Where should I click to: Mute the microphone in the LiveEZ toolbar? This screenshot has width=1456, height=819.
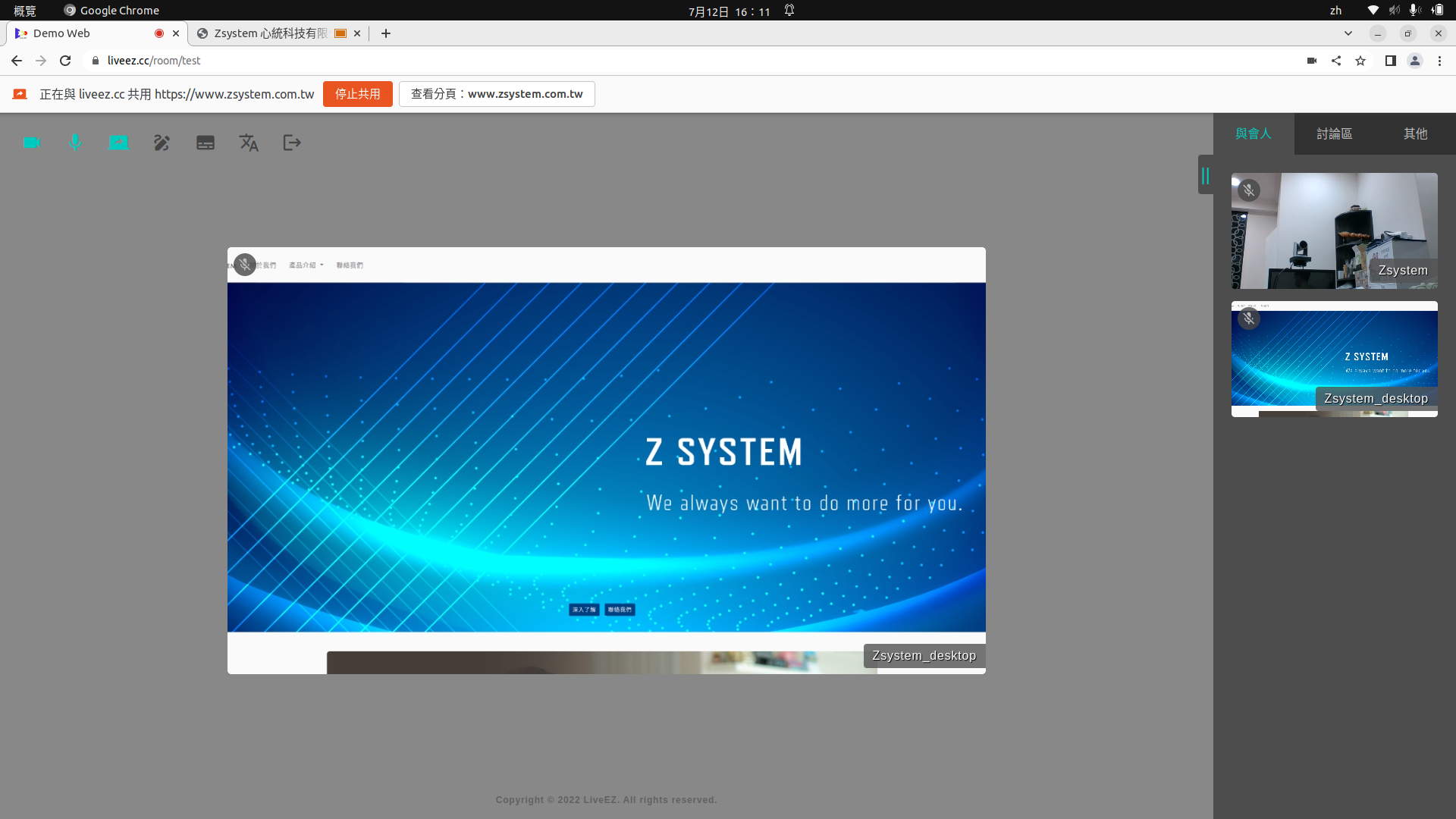[75, 143]
